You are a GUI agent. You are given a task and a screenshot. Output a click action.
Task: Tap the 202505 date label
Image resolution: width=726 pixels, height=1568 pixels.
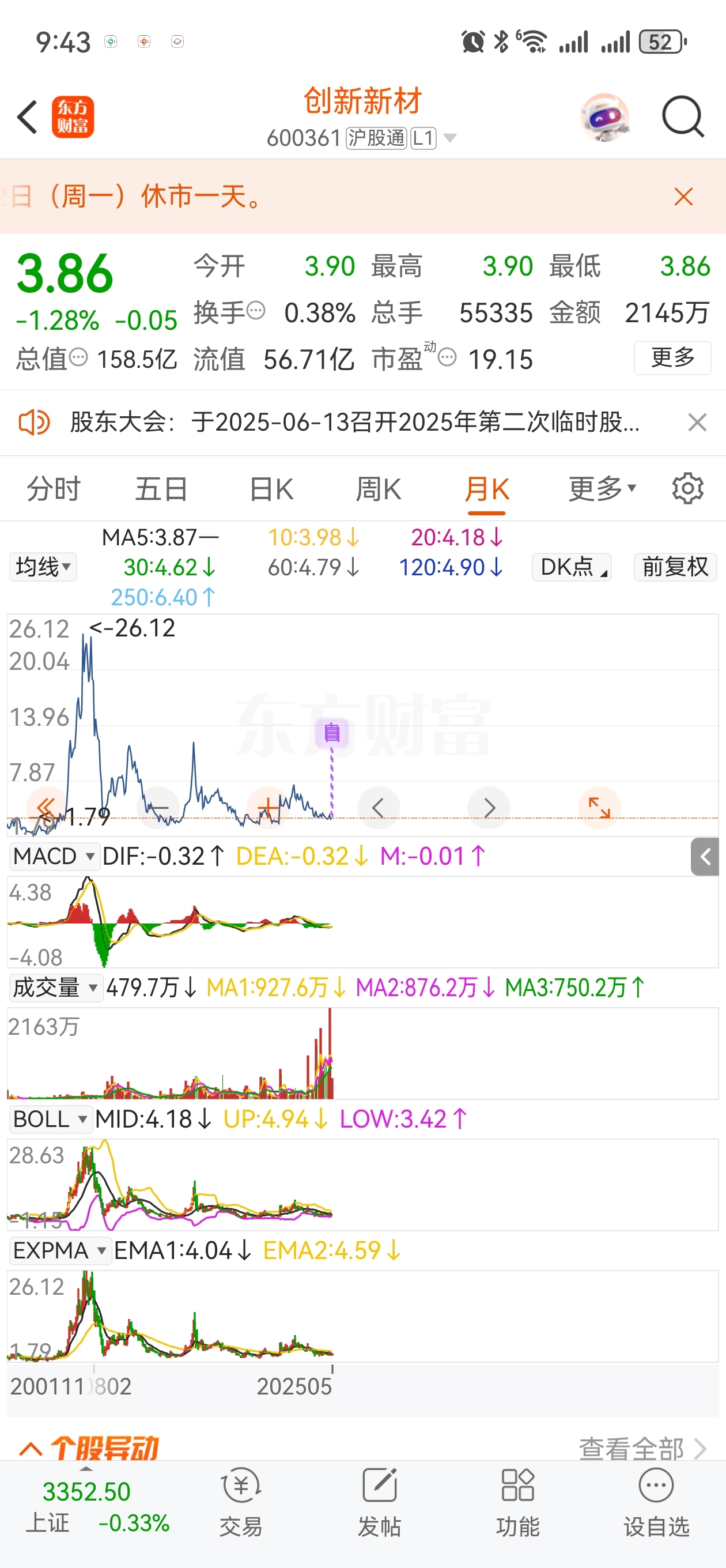point(294,1386)
